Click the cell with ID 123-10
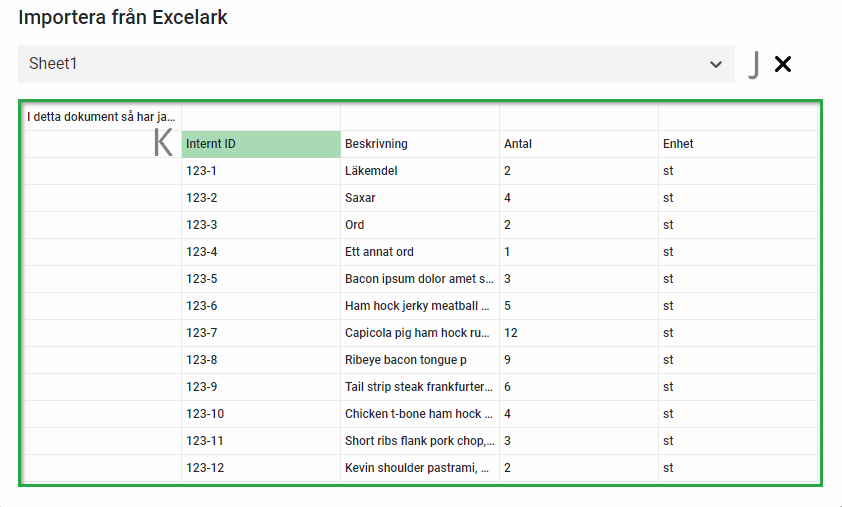Image resolution: width=842 pixels, height=507 pixels. pos(260,414)
